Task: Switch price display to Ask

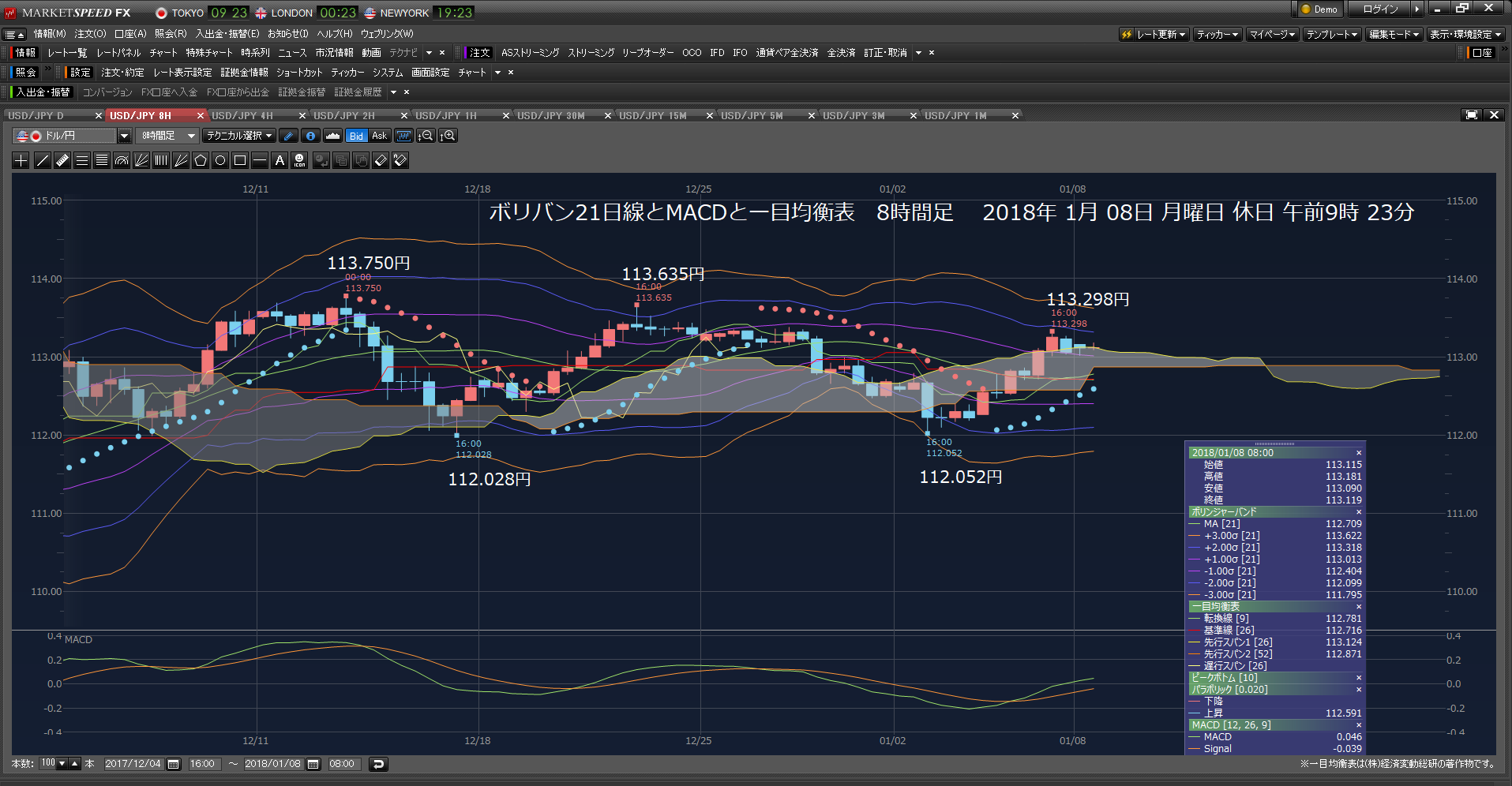Action: [379, 136]
